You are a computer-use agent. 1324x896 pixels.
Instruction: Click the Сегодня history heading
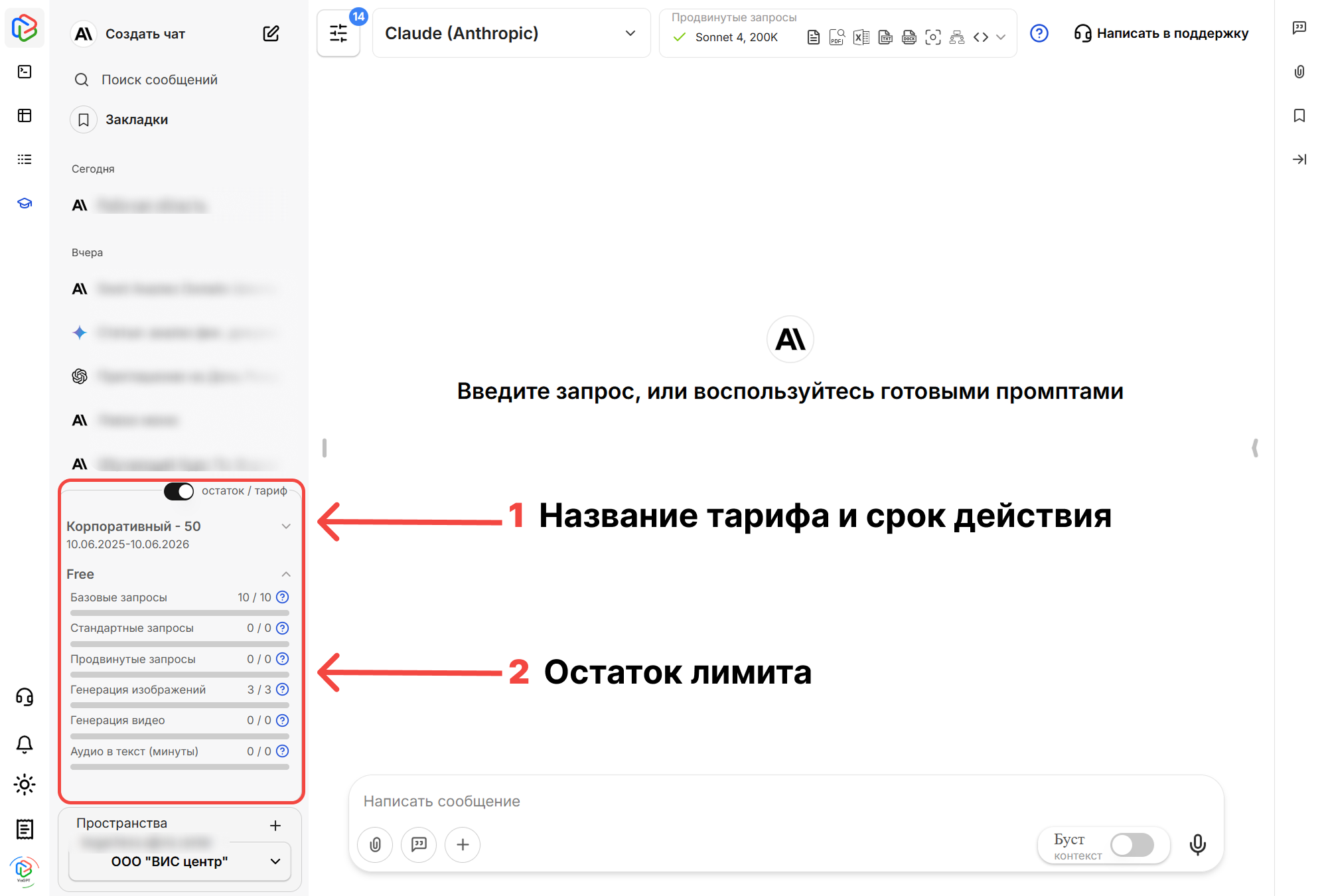point(93,169)
